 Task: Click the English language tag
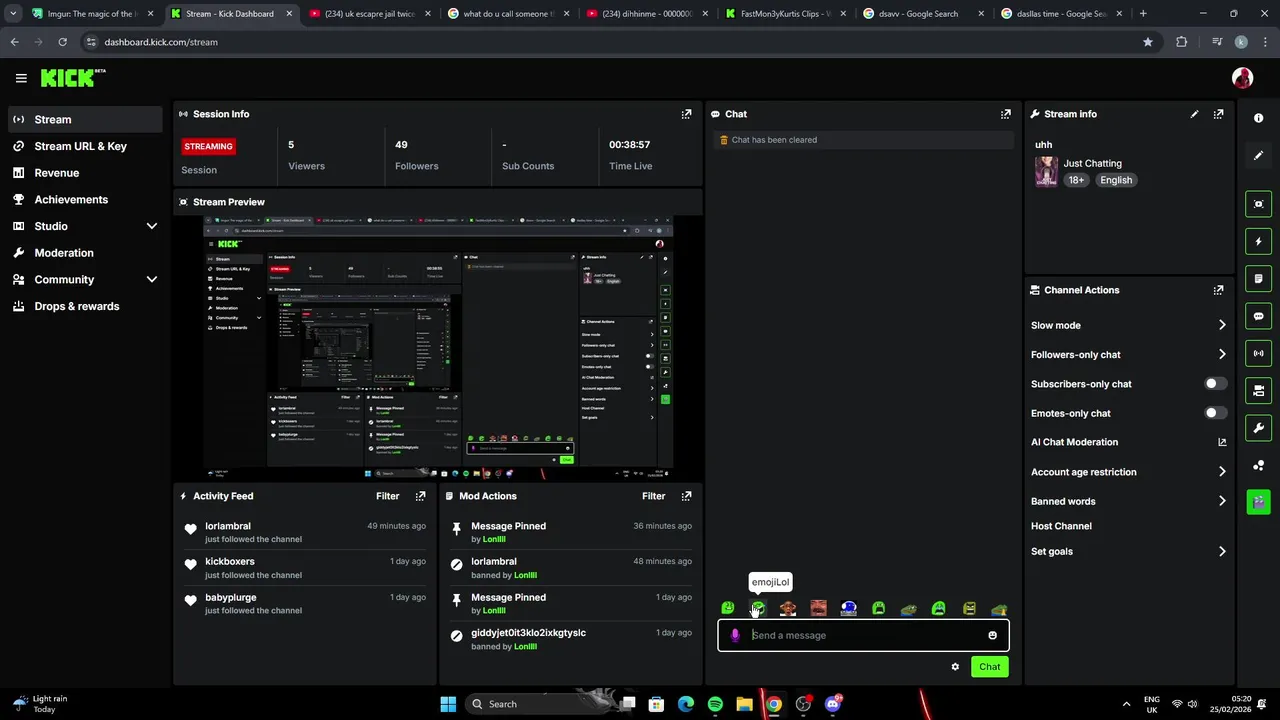1116,180
